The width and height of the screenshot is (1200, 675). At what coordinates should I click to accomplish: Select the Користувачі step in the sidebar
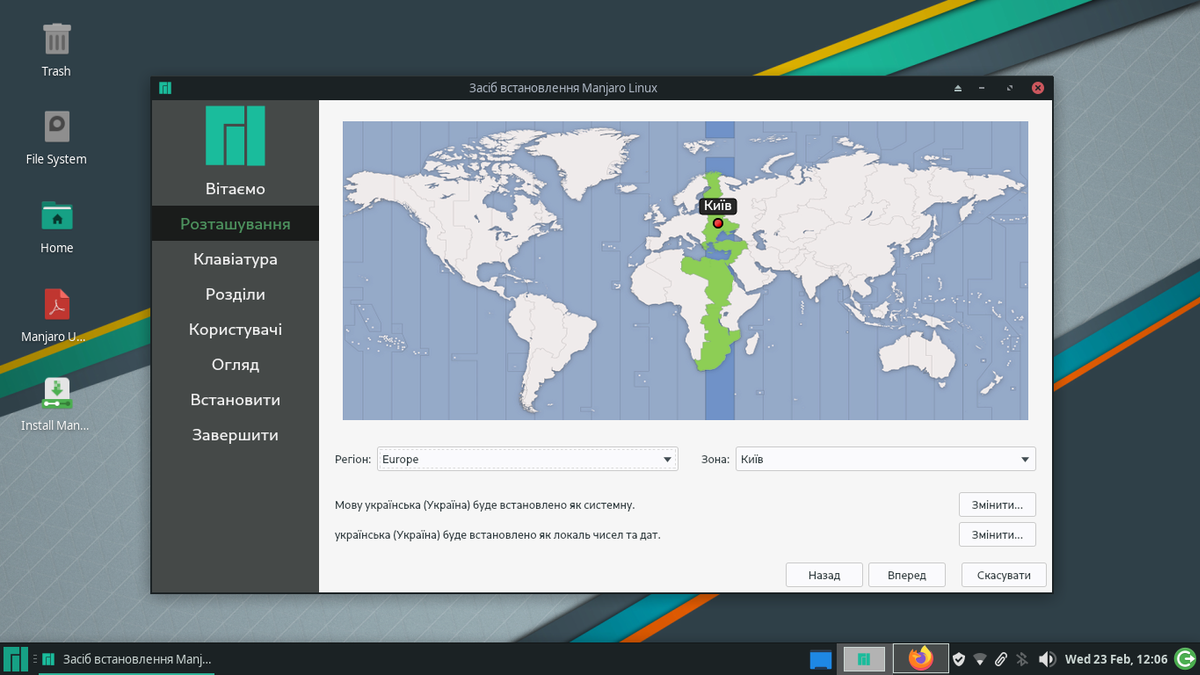(x=235, y=329)
